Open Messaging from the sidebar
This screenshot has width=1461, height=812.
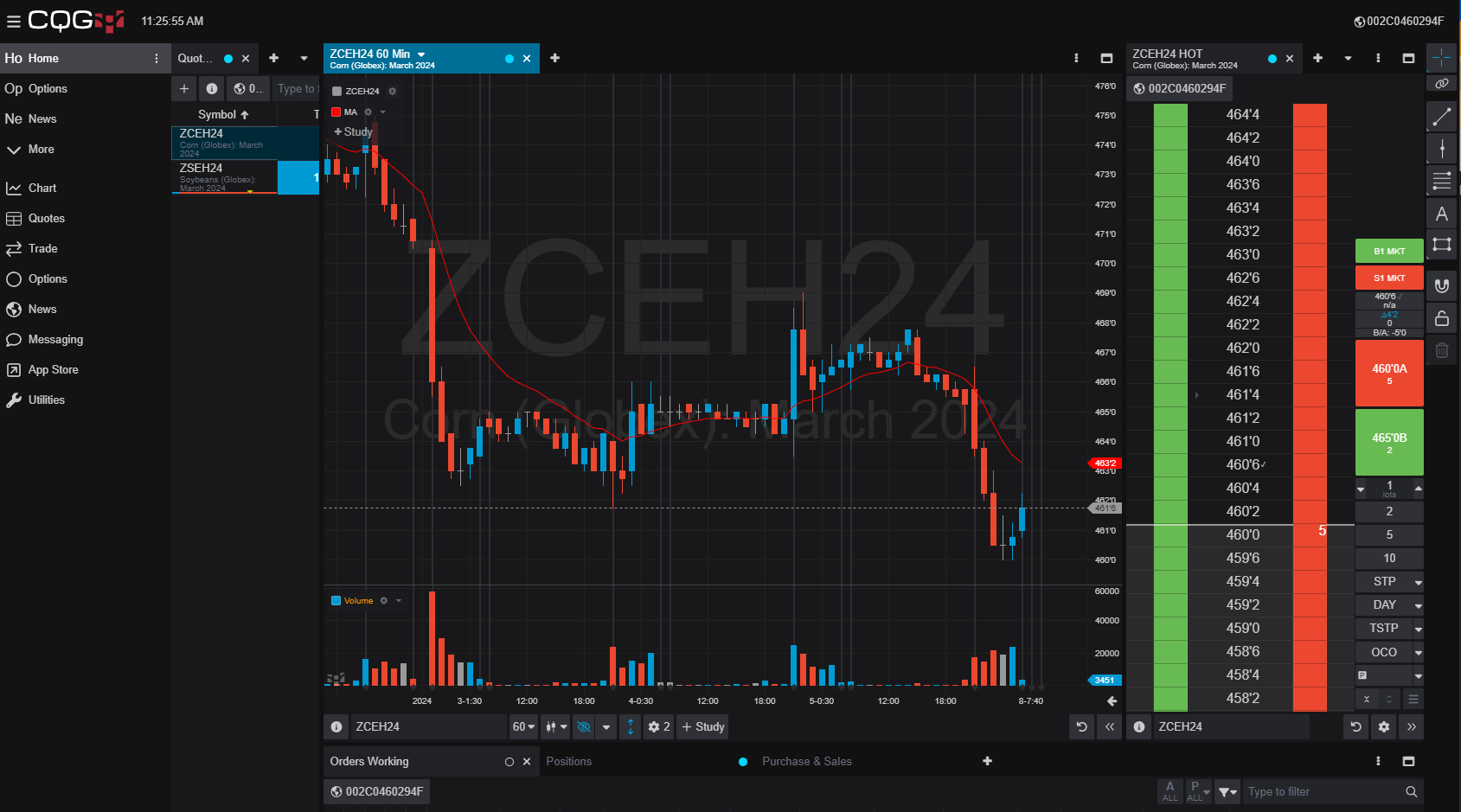55,340
